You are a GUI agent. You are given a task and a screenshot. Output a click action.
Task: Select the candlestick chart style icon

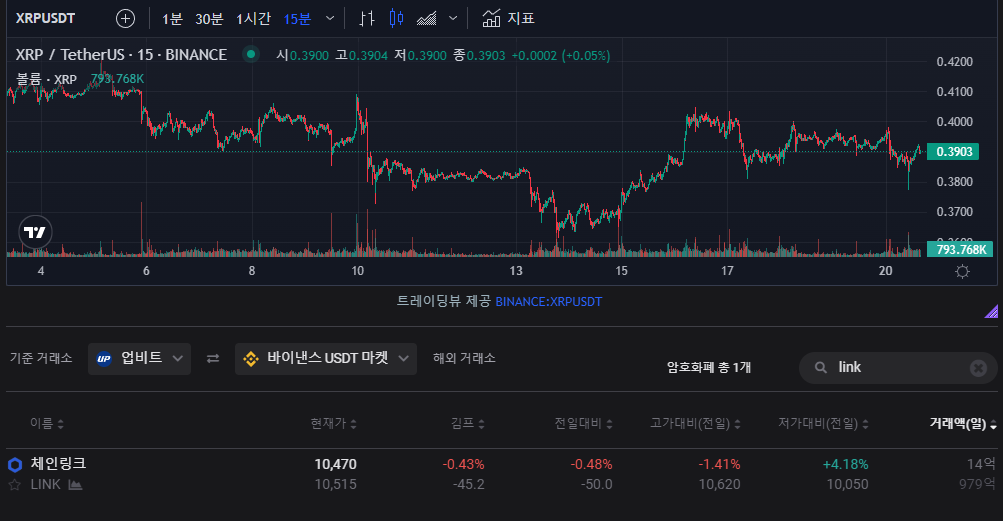click(397, 19)
